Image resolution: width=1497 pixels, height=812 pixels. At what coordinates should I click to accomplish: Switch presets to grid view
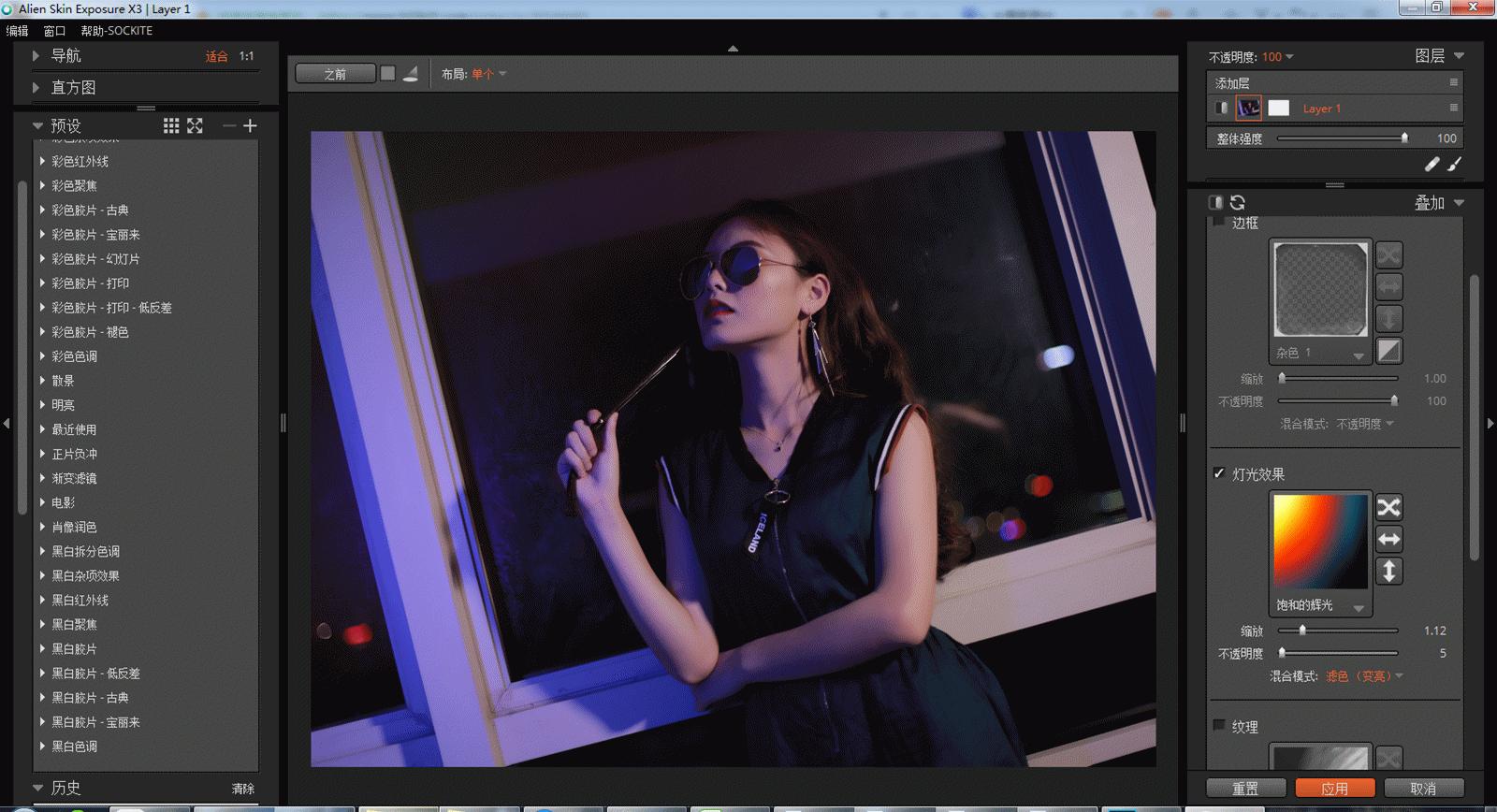(171, 126)
